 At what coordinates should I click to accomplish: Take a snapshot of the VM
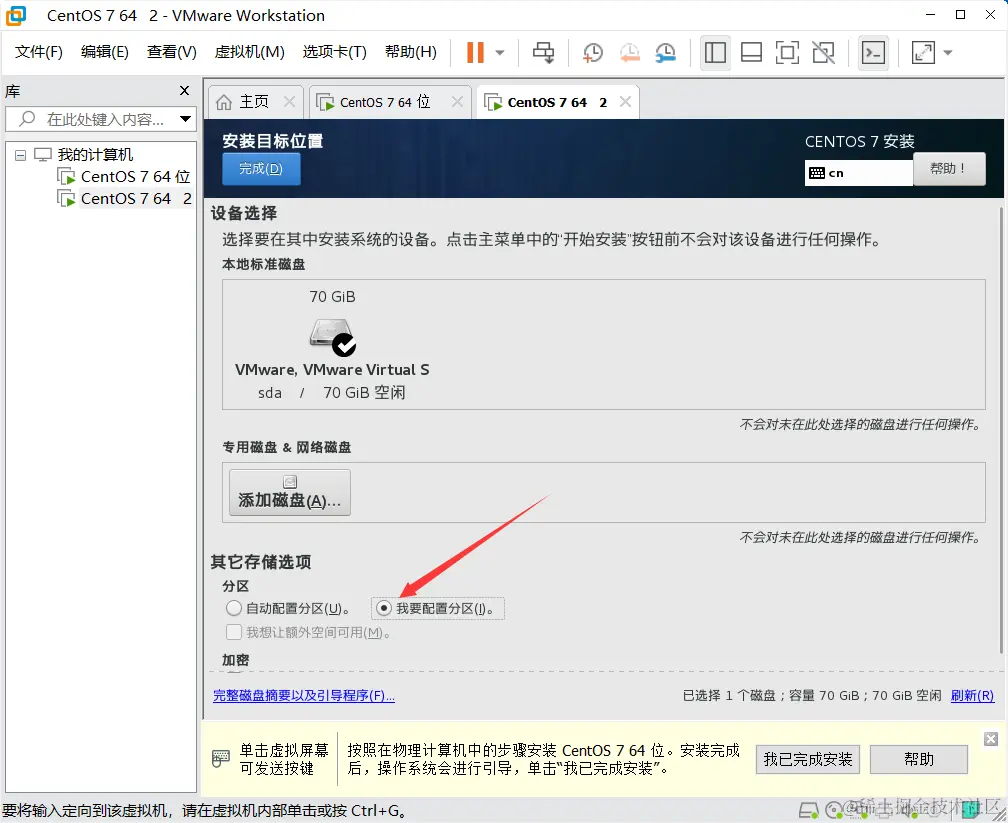(x=592, y=52)
